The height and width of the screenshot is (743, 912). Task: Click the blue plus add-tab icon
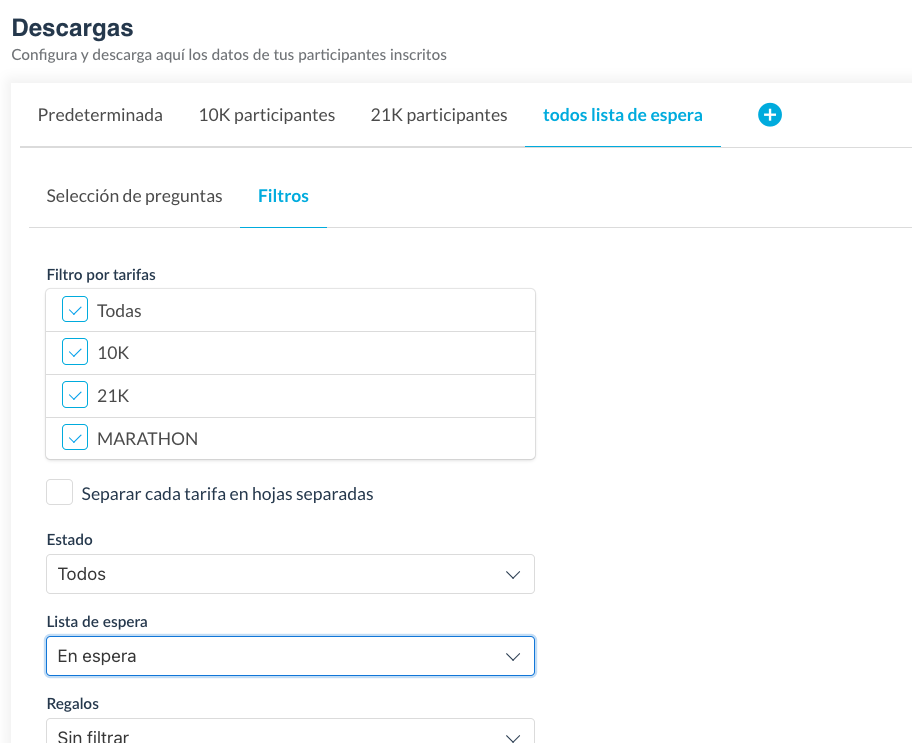[770, 115]
